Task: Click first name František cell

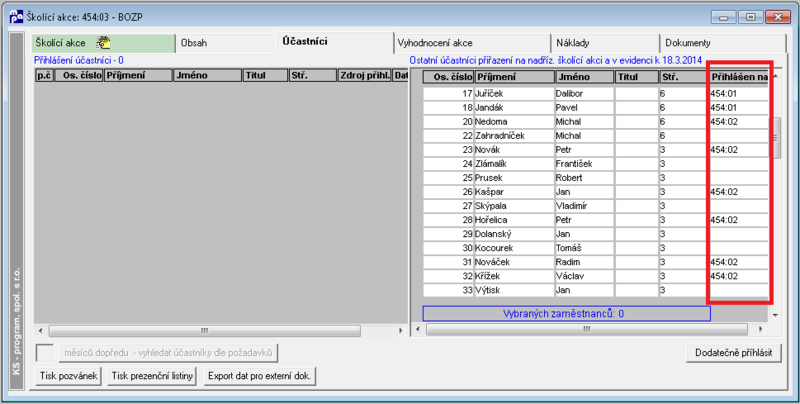Action: pyautogui.click(x=584, y=164)
